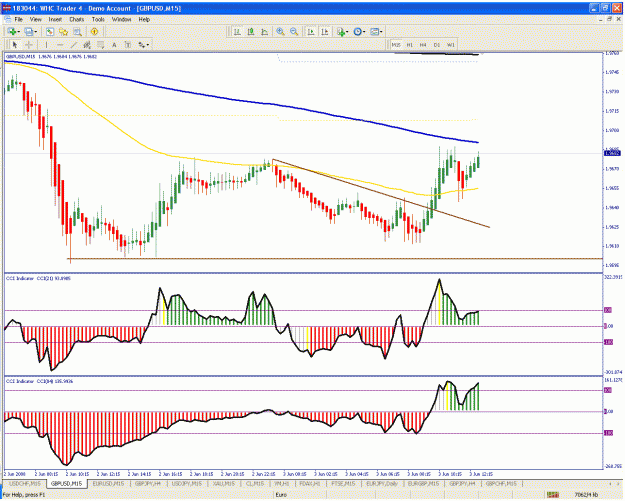Select the arrow cursor tool
This screenshot has width=625, height=501.
click(15, 45)
